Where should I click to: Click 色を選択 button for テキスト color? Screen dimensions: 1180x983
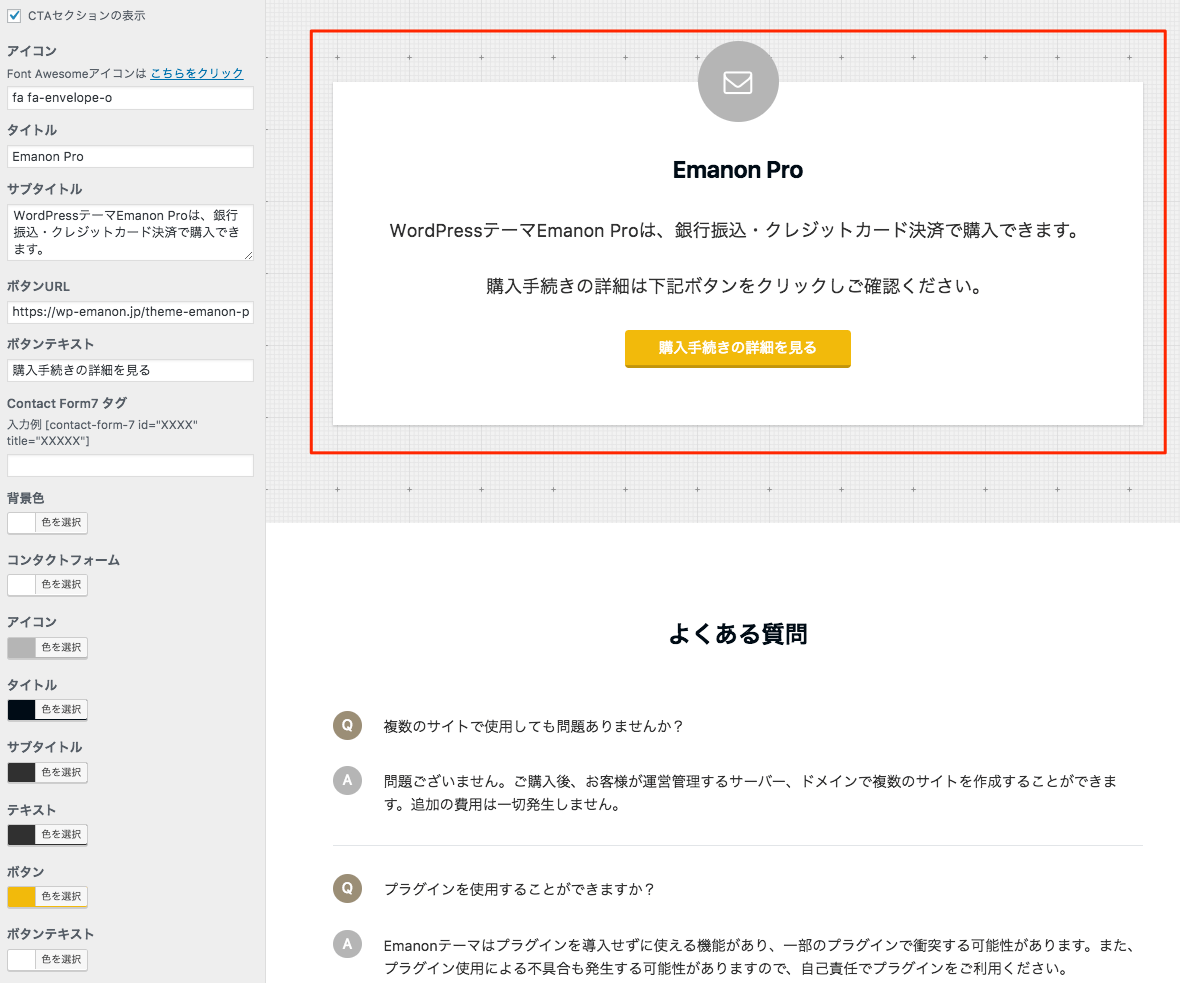61,835
